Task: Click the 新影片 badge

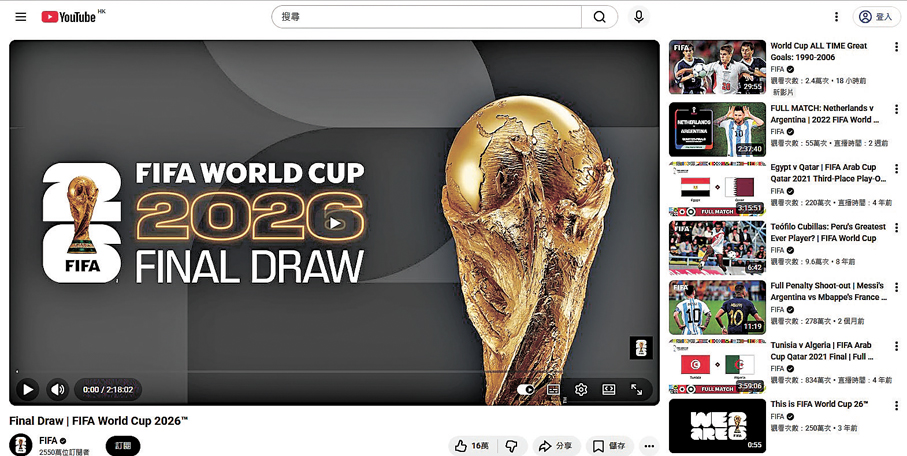Action: [783, 92]
